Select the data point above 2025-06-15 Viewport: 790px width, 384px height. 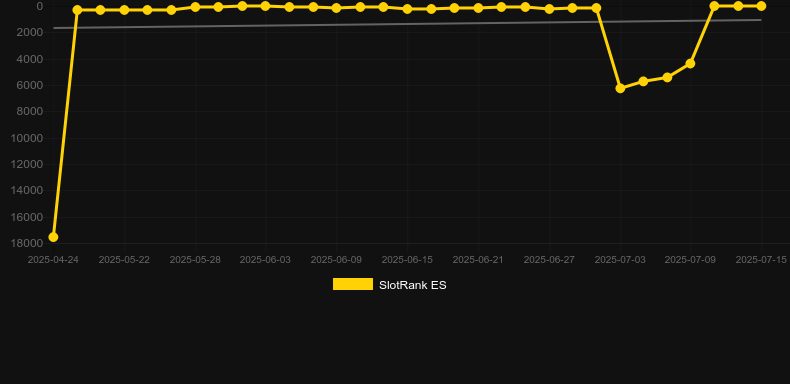pyautogui.click(x=407, y=9)
